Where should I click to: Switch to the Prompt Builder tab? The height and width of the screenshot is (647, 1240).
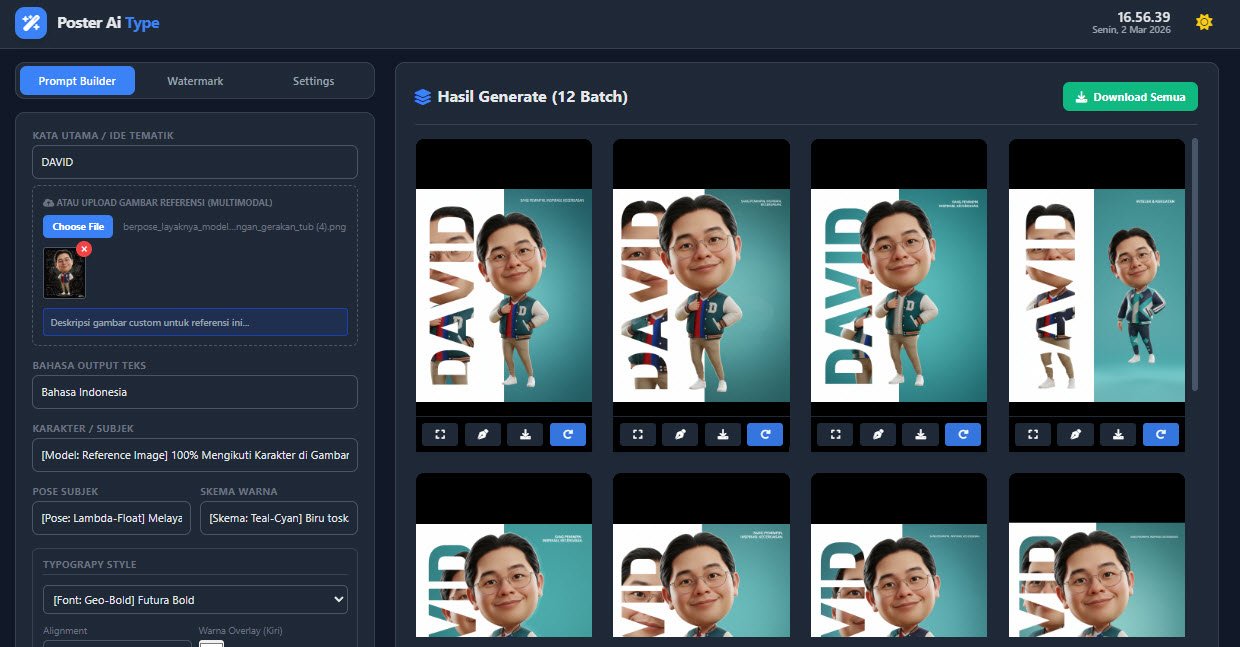(x=77, y=81)
